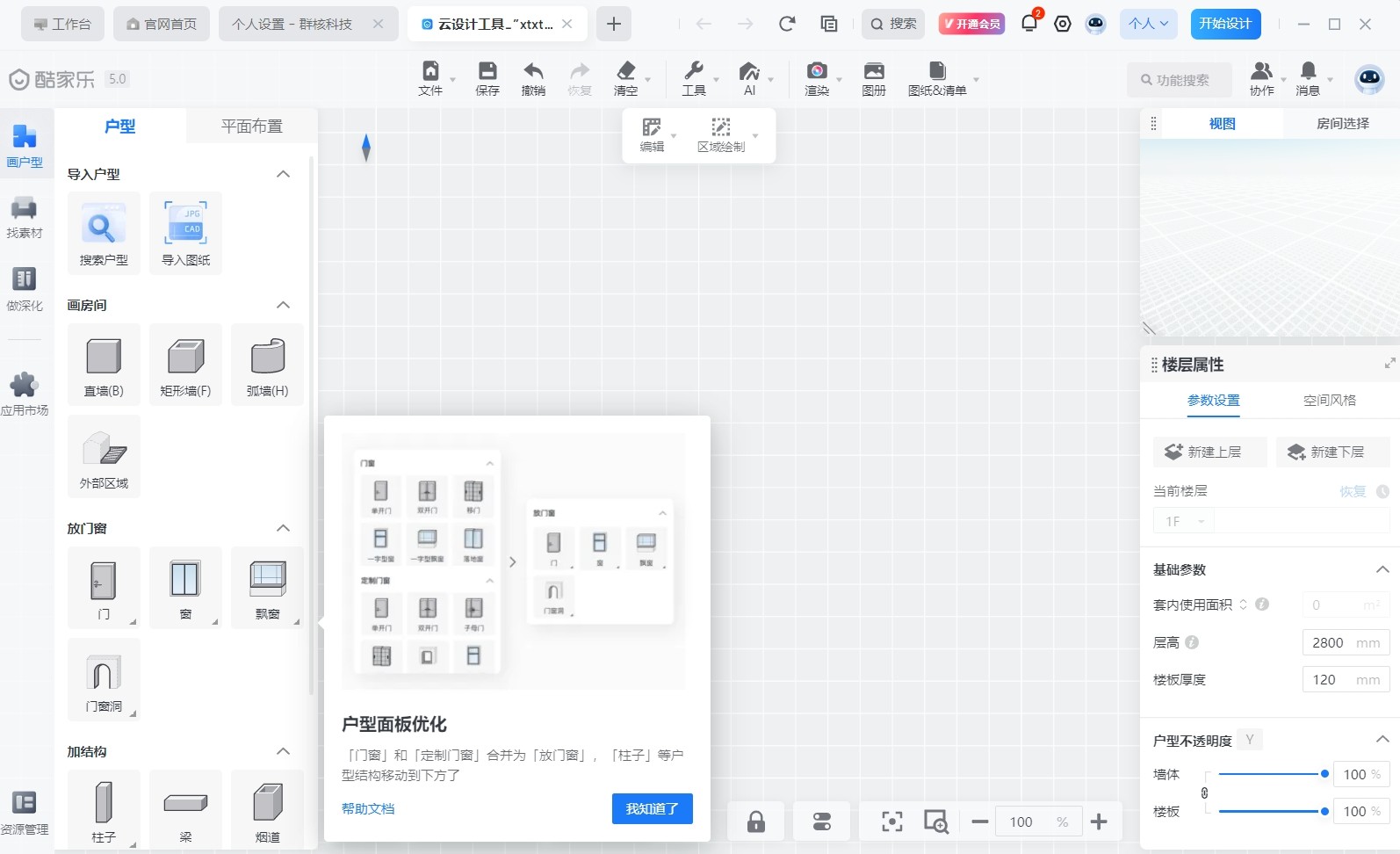
Task: Add a 烟道 flue structure
Action: tap(267, 810)
